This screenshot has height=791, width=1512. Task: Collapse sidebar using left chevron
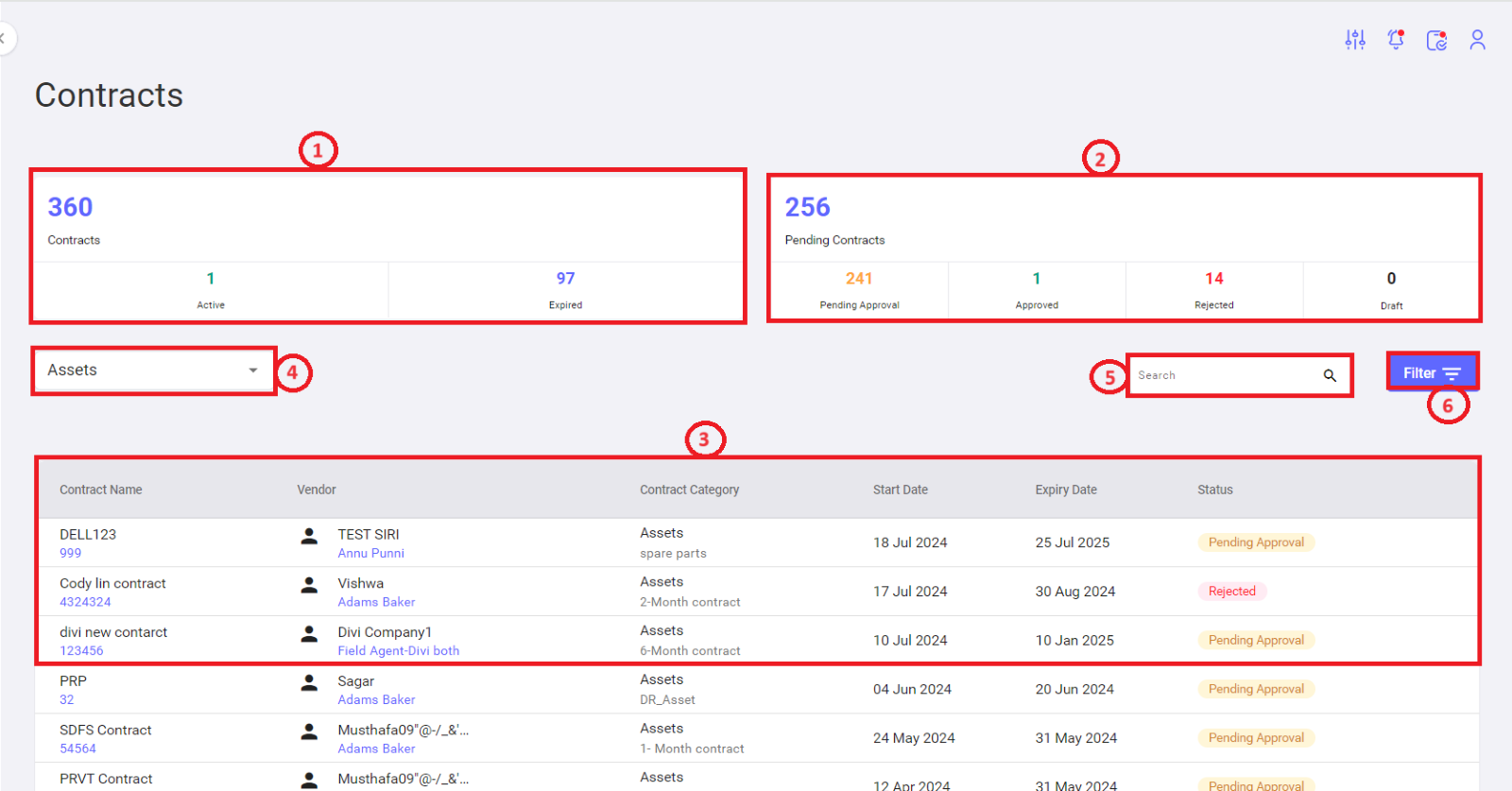pyautogui.click(x=4, y=39)
